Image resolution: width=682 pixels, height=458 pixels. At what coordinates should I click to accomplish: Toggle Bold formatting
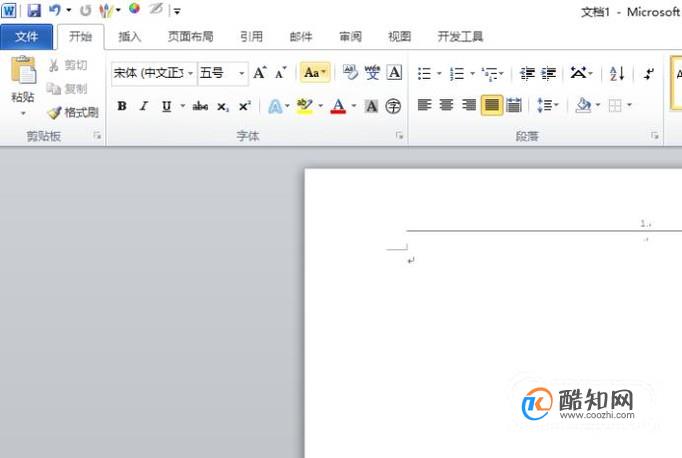click(x=122, y=106)
